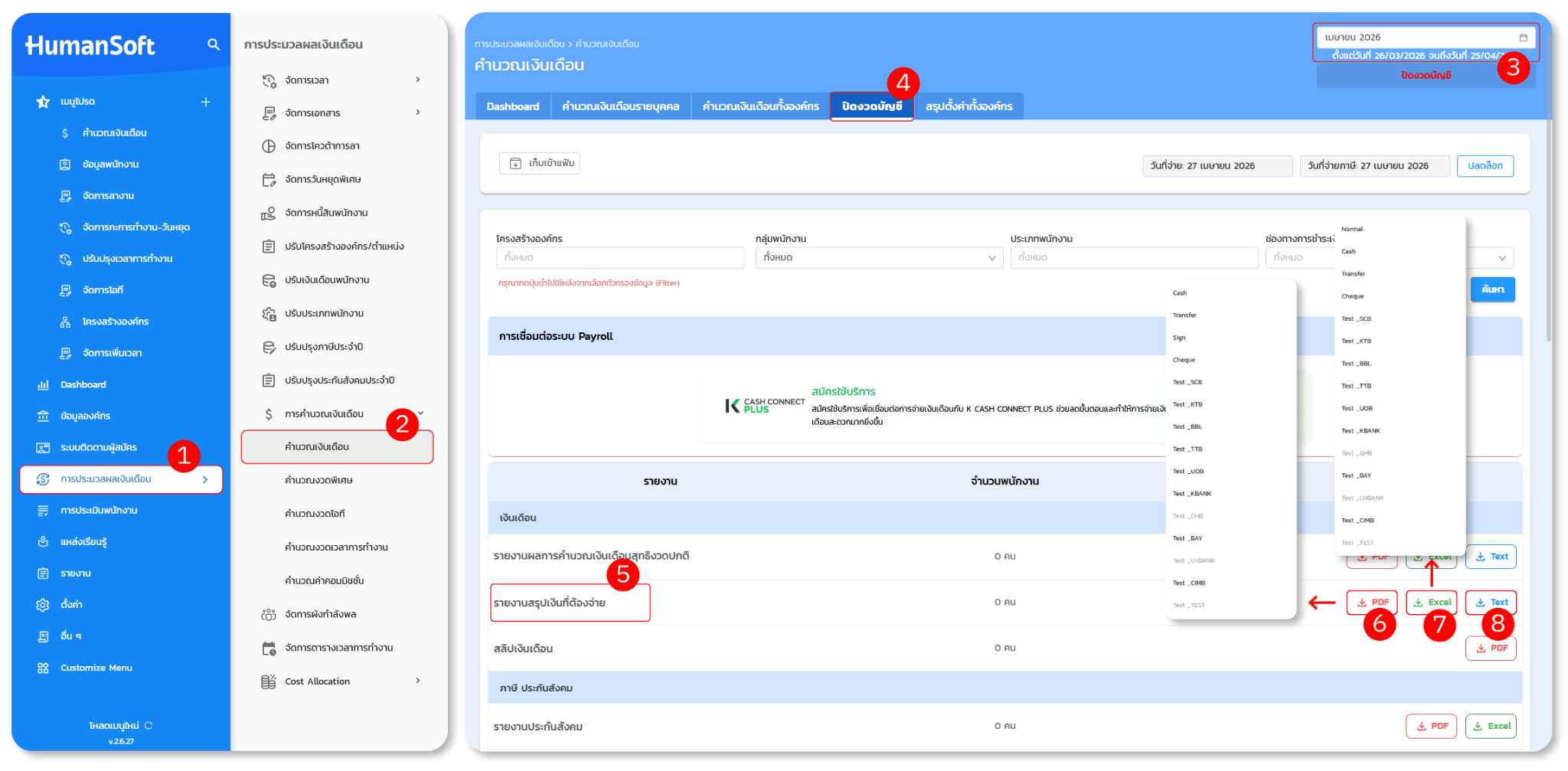Click the ประเภทพนักงาน filter field
The width and height of the screenshot is (1568, 771).
coord(1134,258)
